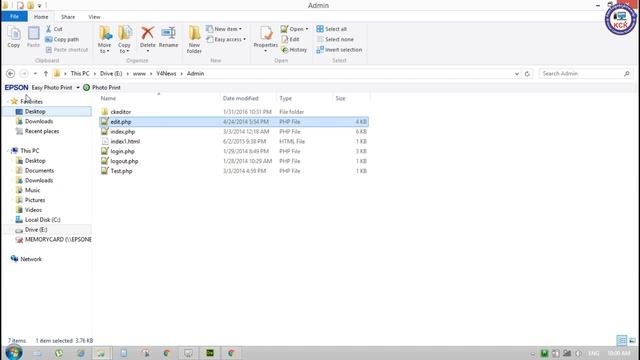Expand the address bar history dropdown
The width and height of the screenshot is (640, 360).
(x=517, y=73)
